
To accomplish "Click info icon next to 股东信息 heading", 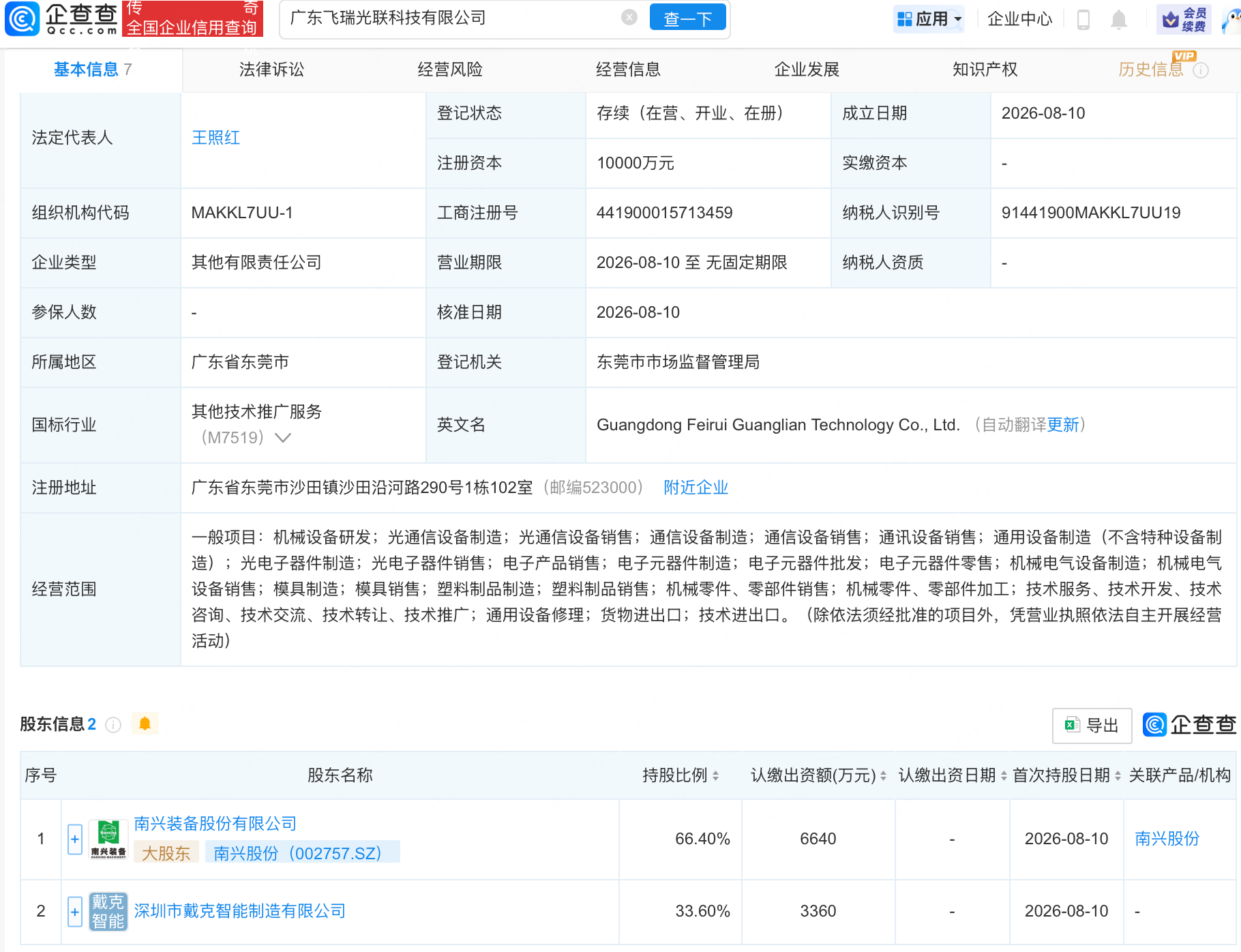I will [113, 724].
